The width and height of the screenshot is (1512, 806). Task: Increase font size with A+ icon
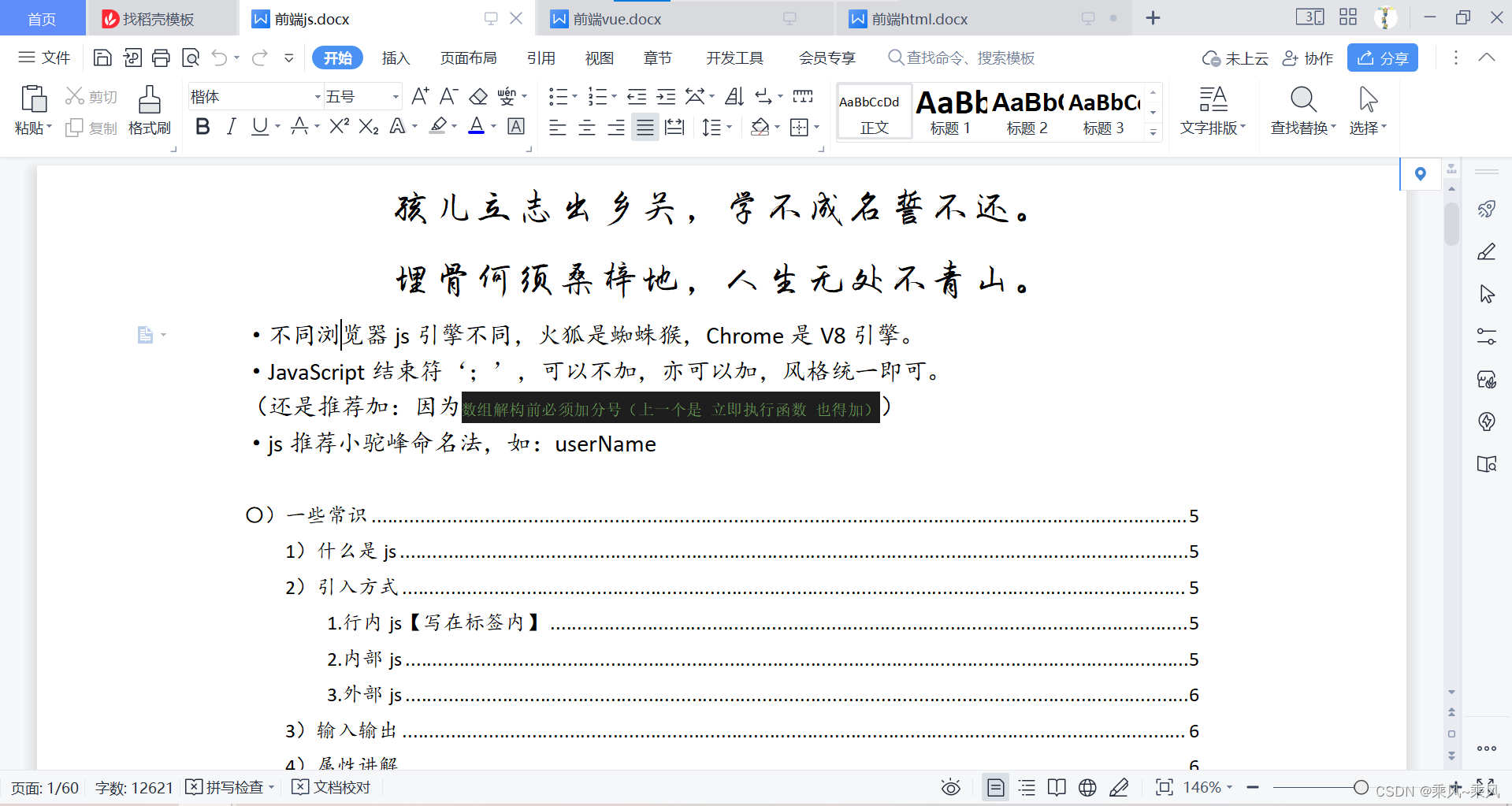pyautogui.click(x=421, y=96)
